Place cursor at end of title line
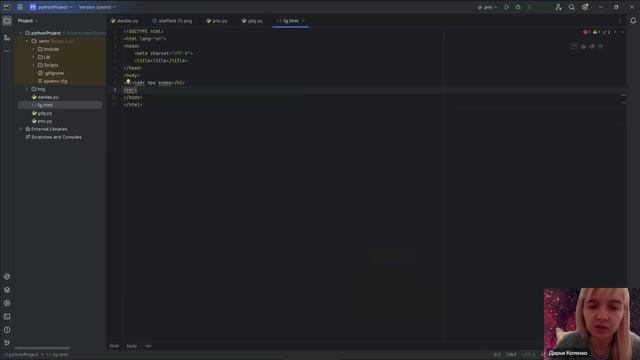The image size is (640, 360). click(x=188, y=60)
